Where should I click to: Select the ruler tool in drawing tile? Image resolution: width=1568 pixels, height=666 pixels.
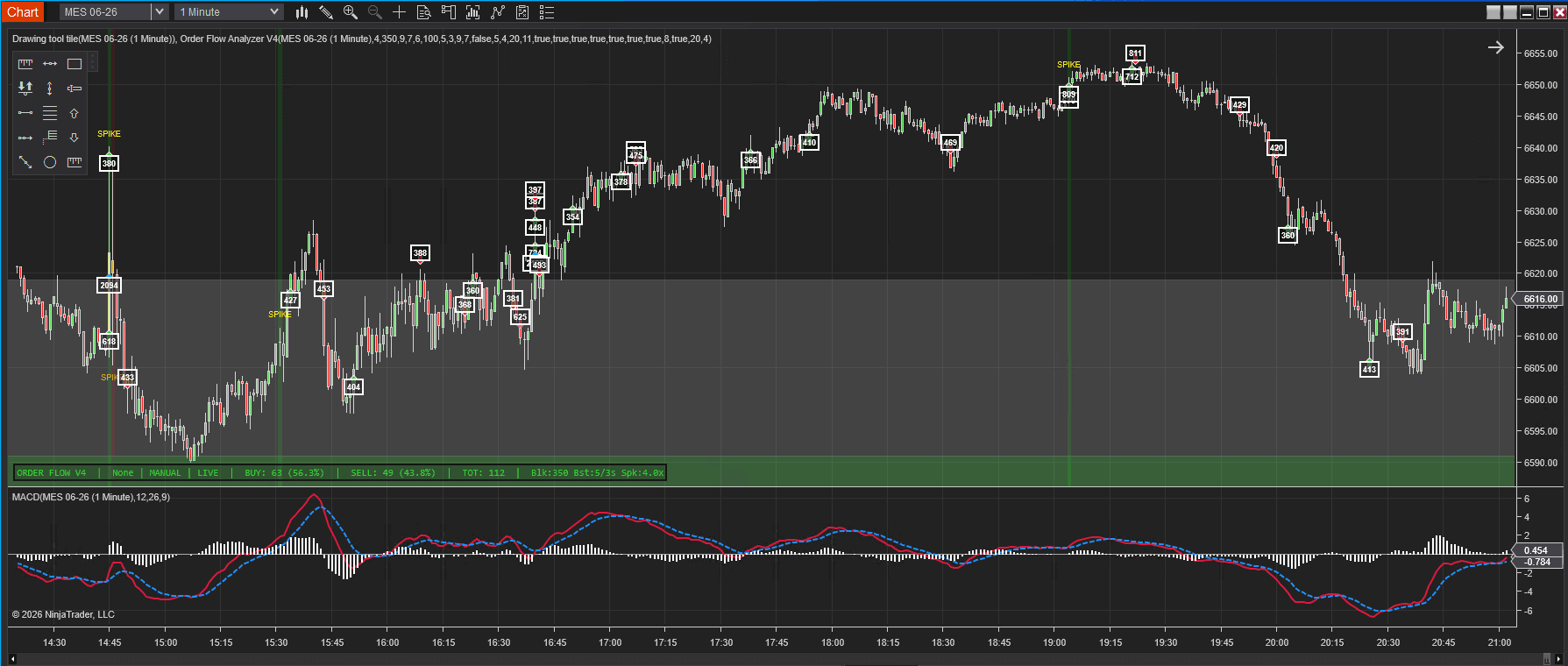[25, 64]
